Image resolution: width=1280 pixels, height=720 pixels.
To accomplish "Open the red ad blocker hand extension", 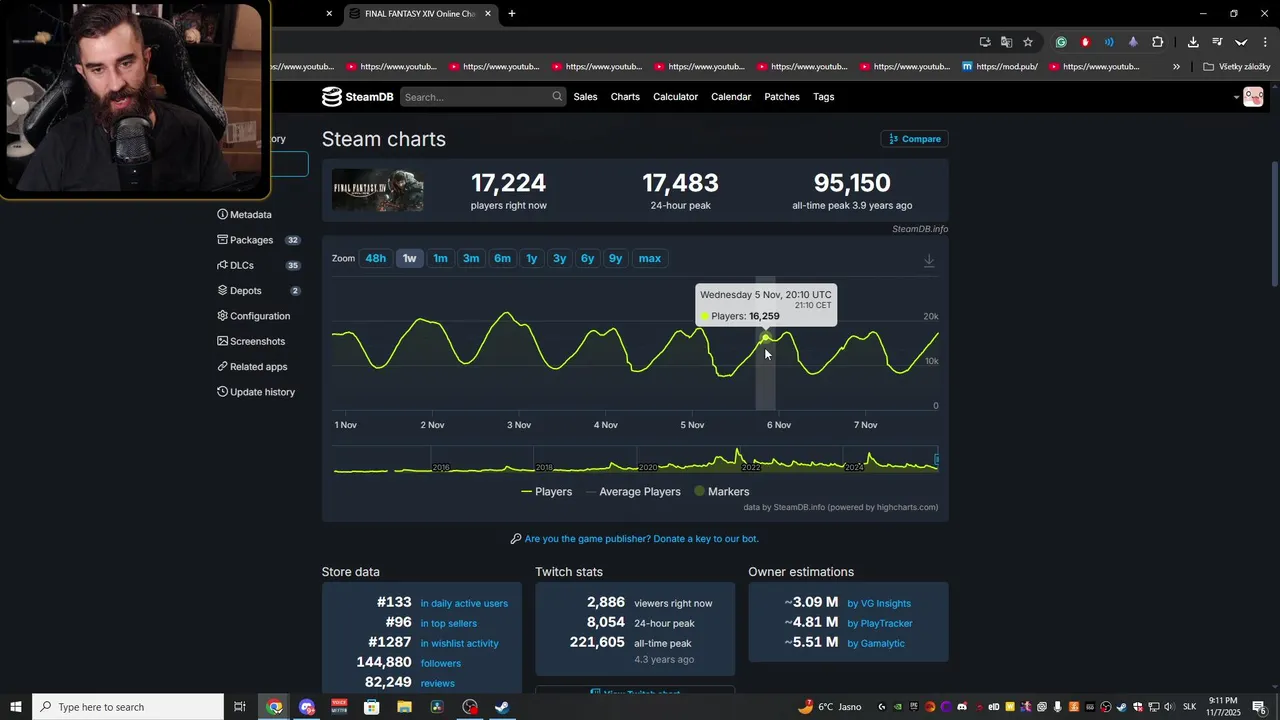I will point(1085,42).
